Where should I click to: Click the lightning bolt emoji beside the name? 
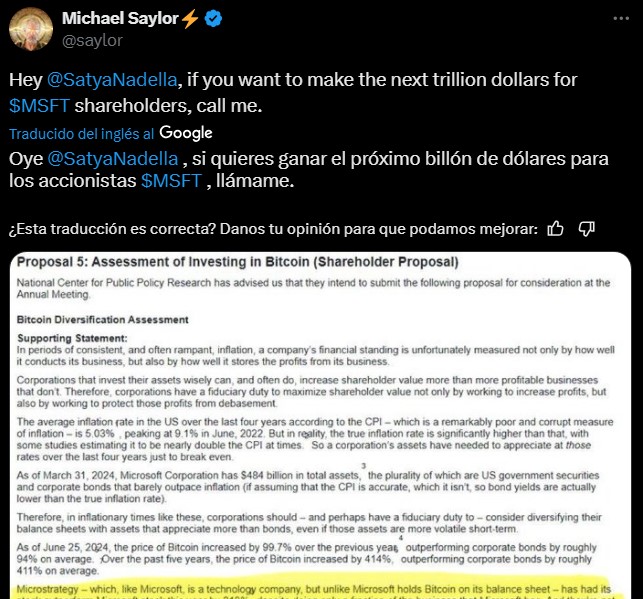(x=190, y=19)
